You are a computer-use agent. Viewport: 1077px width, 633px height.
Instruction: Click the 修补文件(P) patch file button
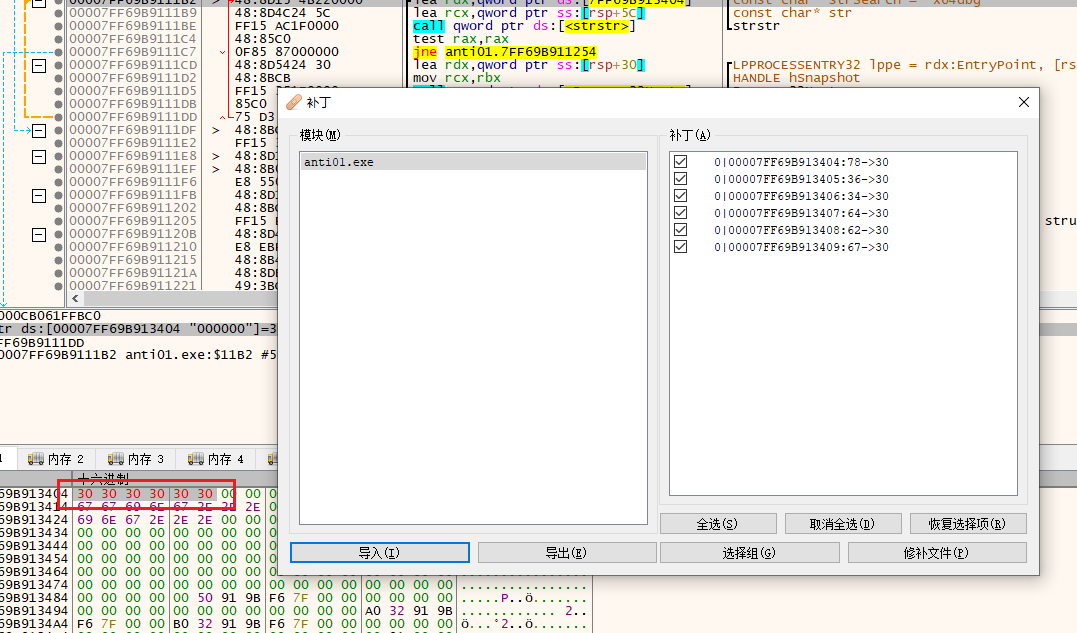pyautogui.click(x=937, y=553)
